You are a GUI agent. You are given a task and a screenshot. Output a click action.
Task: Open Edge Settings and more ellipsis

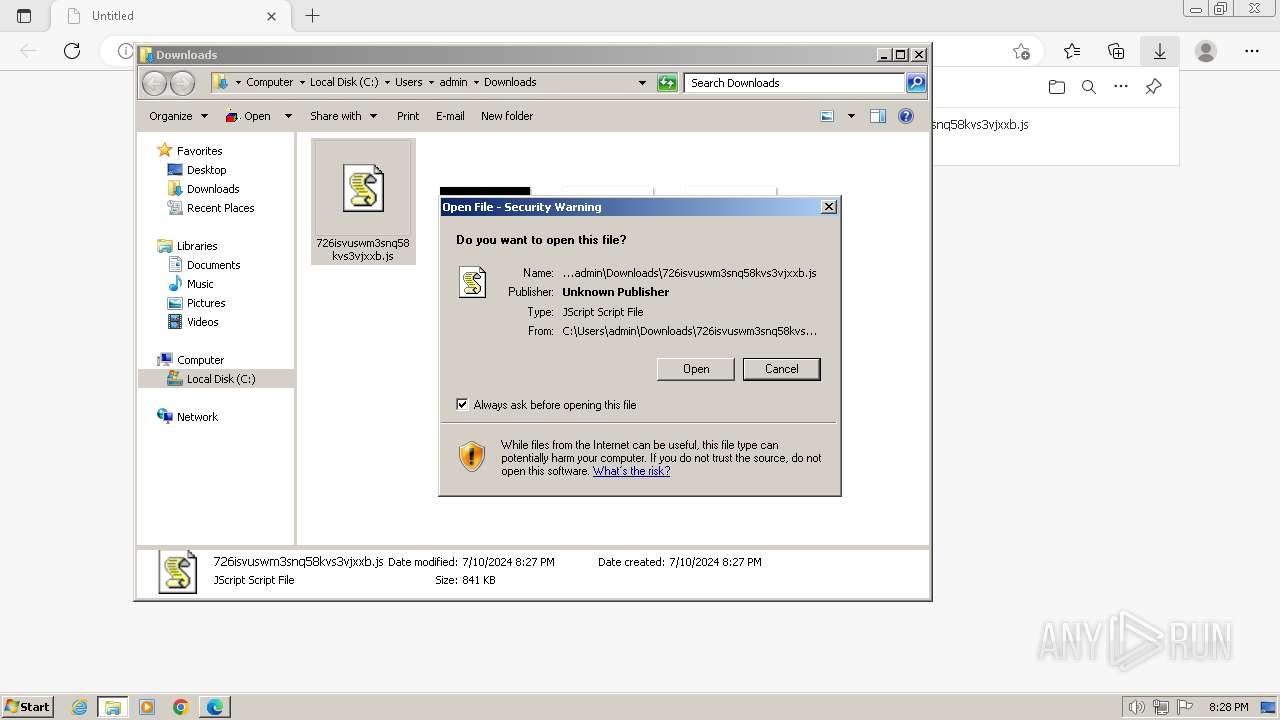coord(1252,51)
